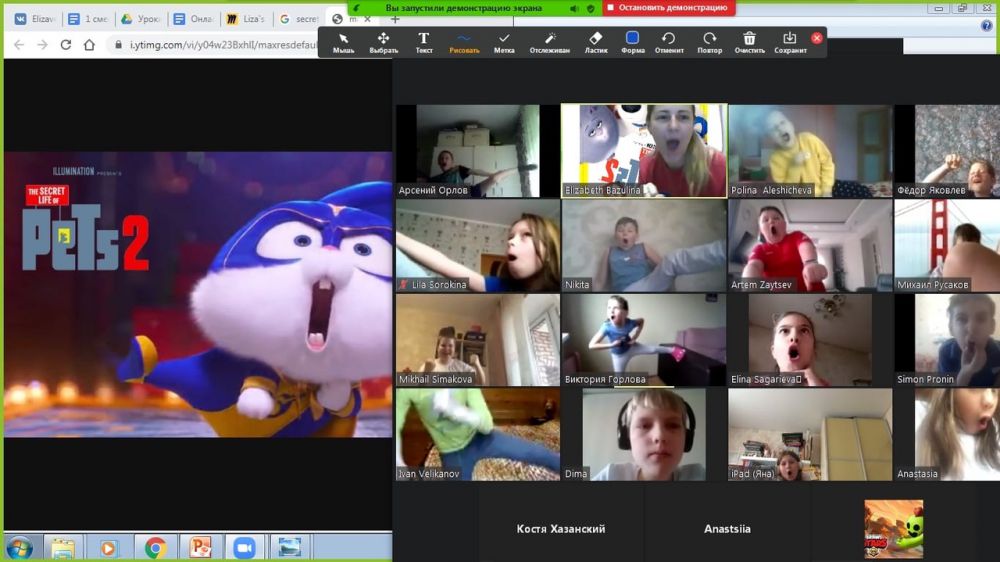Close the annotation toolbar with red X

816,38
